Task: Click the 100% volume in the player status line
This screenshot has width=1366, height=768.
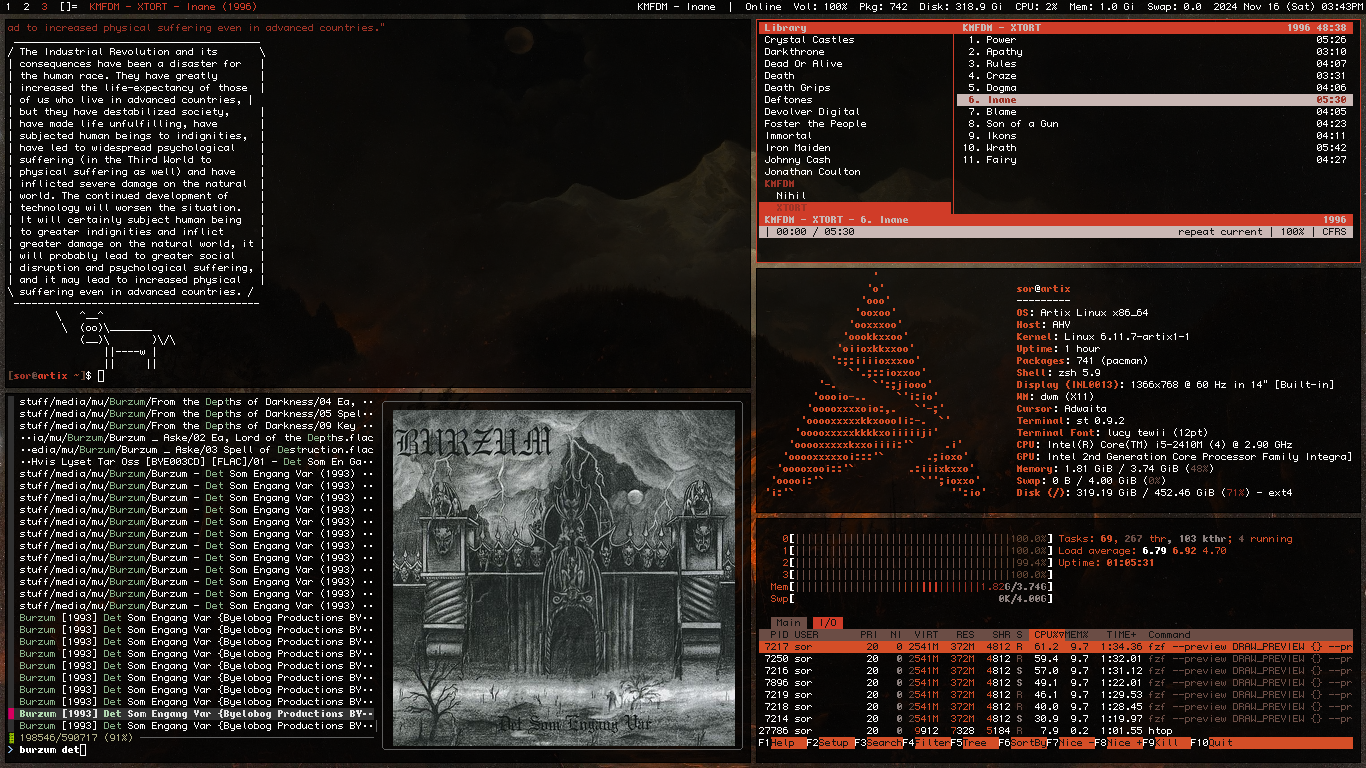Action: 1293,232
